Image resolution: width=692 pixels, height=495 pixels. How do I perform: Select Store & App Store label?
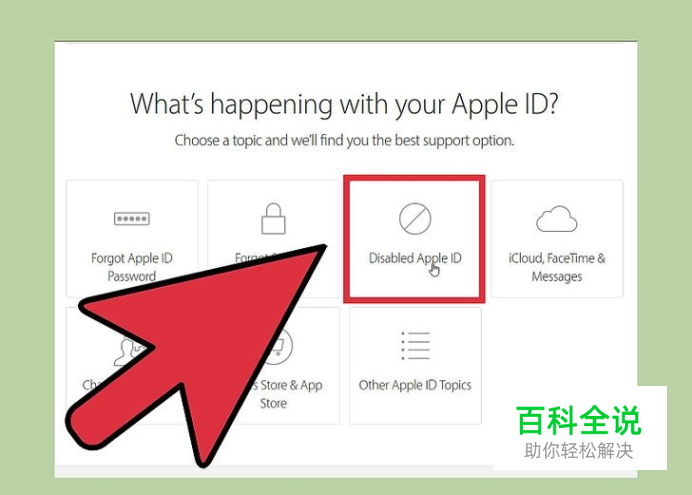[289, 394]
